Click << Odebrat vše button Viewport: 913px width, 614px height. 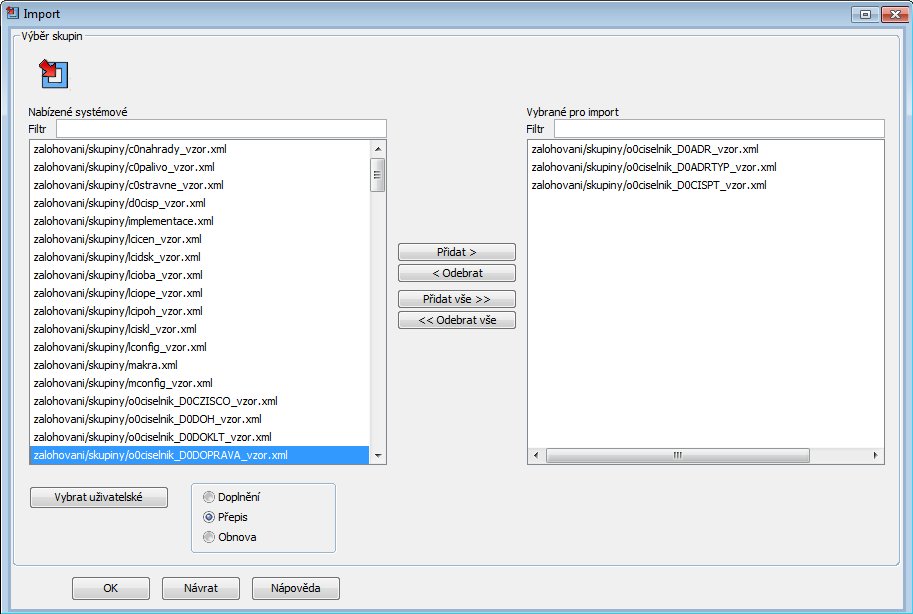tap(456, 320)
